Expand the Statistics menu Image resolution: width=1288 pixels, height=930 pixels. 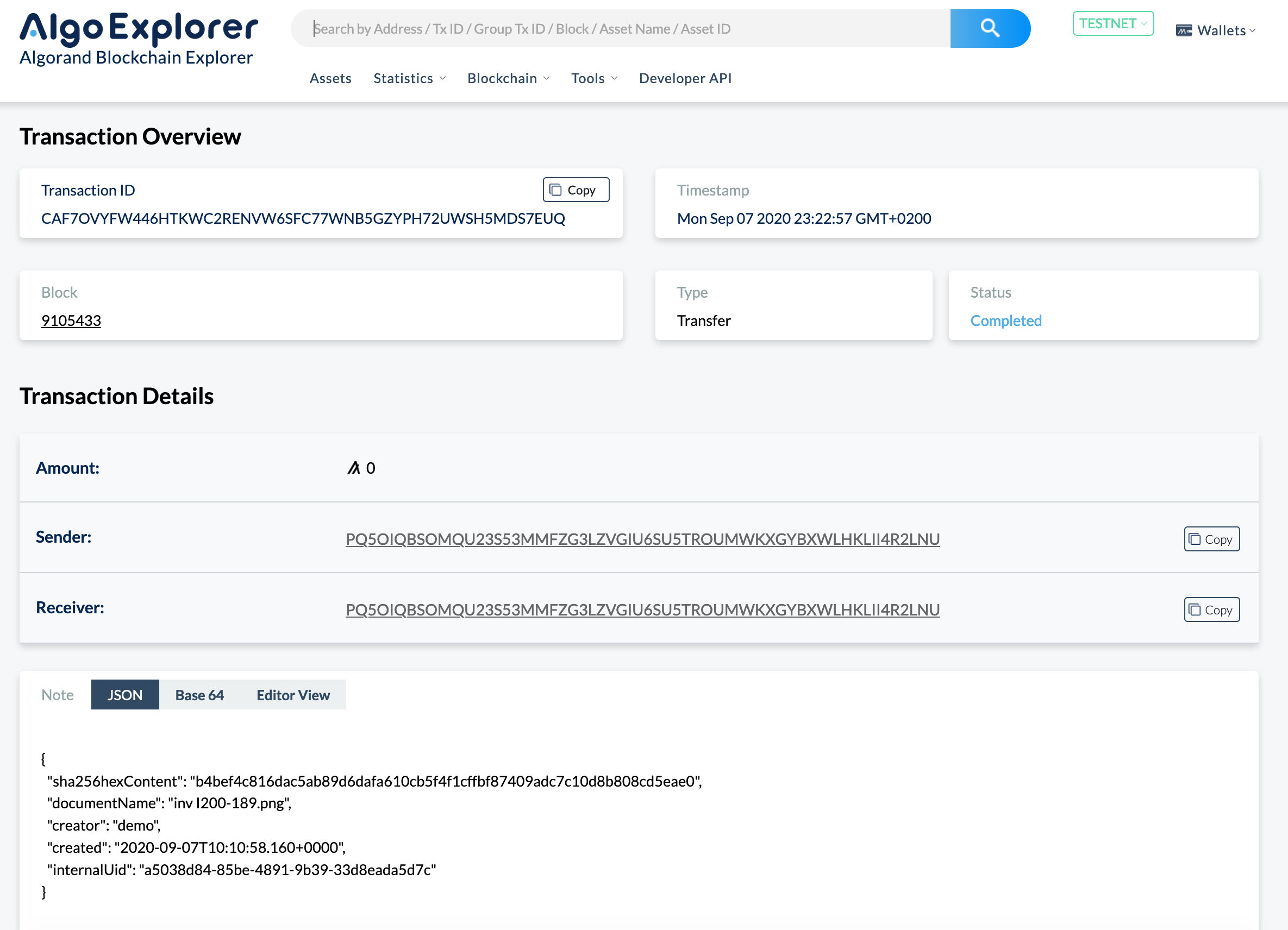tap(409, 78)
